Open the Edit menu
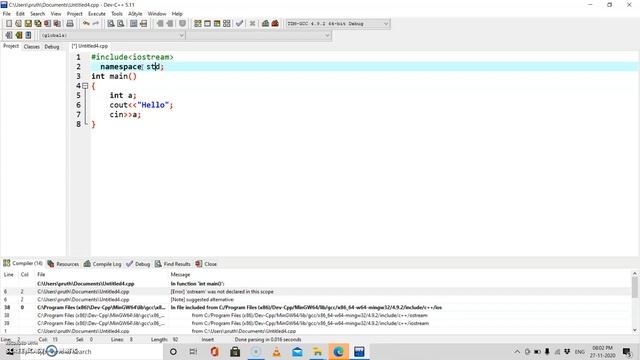The image size is (640, 360). [20, 13]
